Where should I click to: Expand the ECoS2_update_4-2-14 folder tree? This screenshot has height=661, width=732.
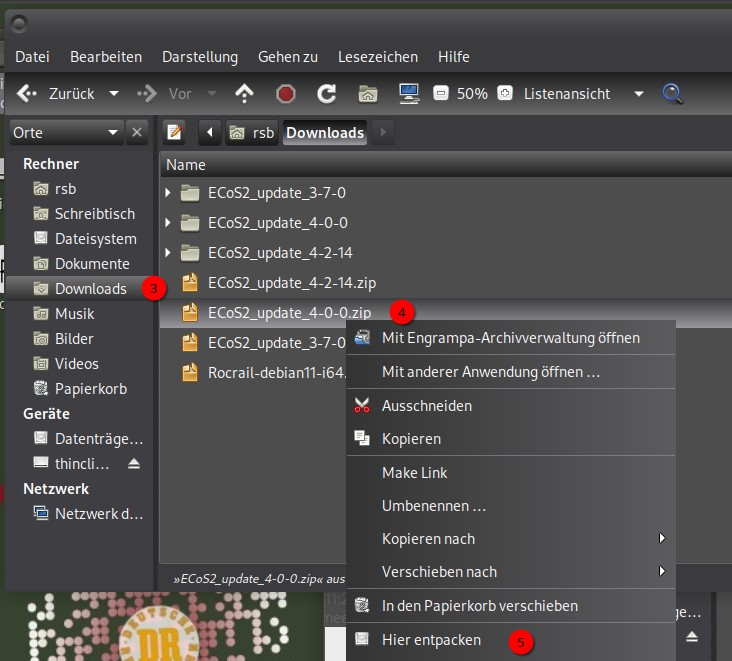click(168, 252)
